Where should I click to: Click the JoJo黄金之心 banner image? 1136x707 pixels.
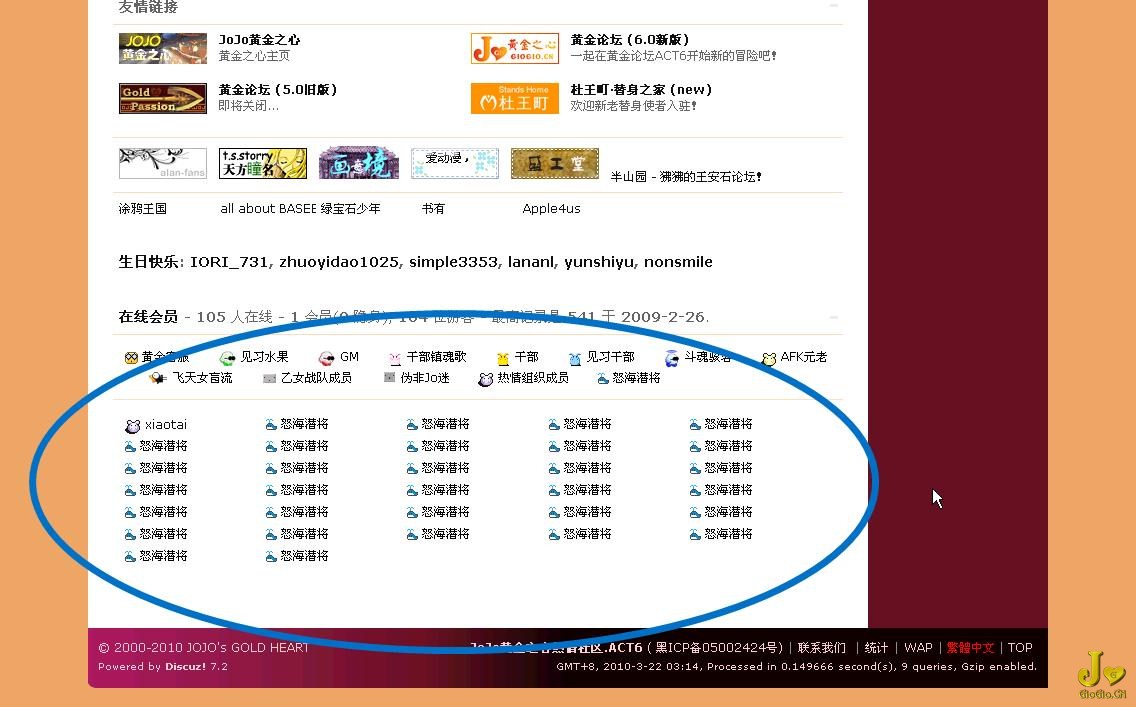coord(162,48)
